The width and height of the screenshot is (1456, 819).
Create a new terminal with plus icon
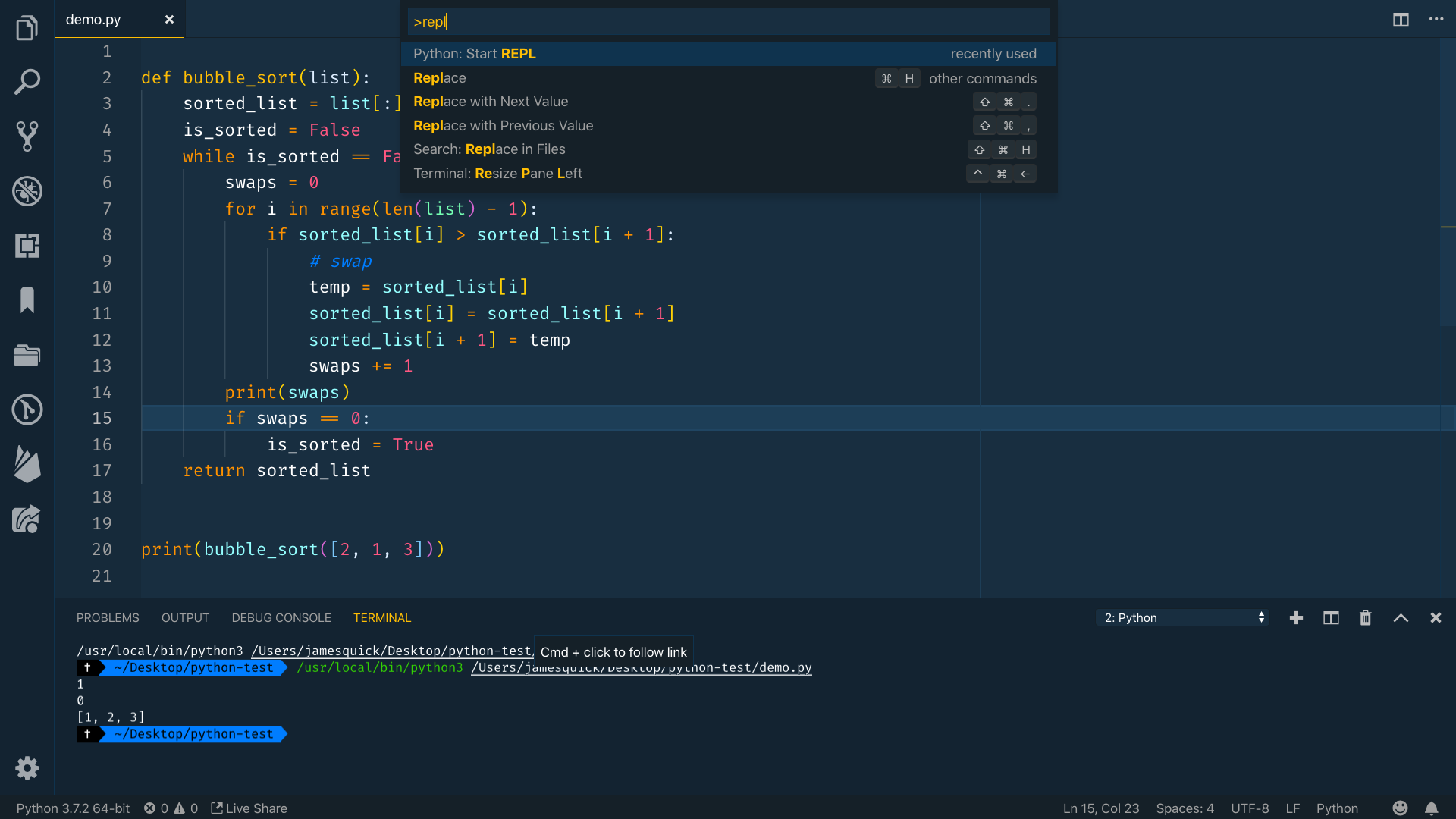tap(1296, 618)
